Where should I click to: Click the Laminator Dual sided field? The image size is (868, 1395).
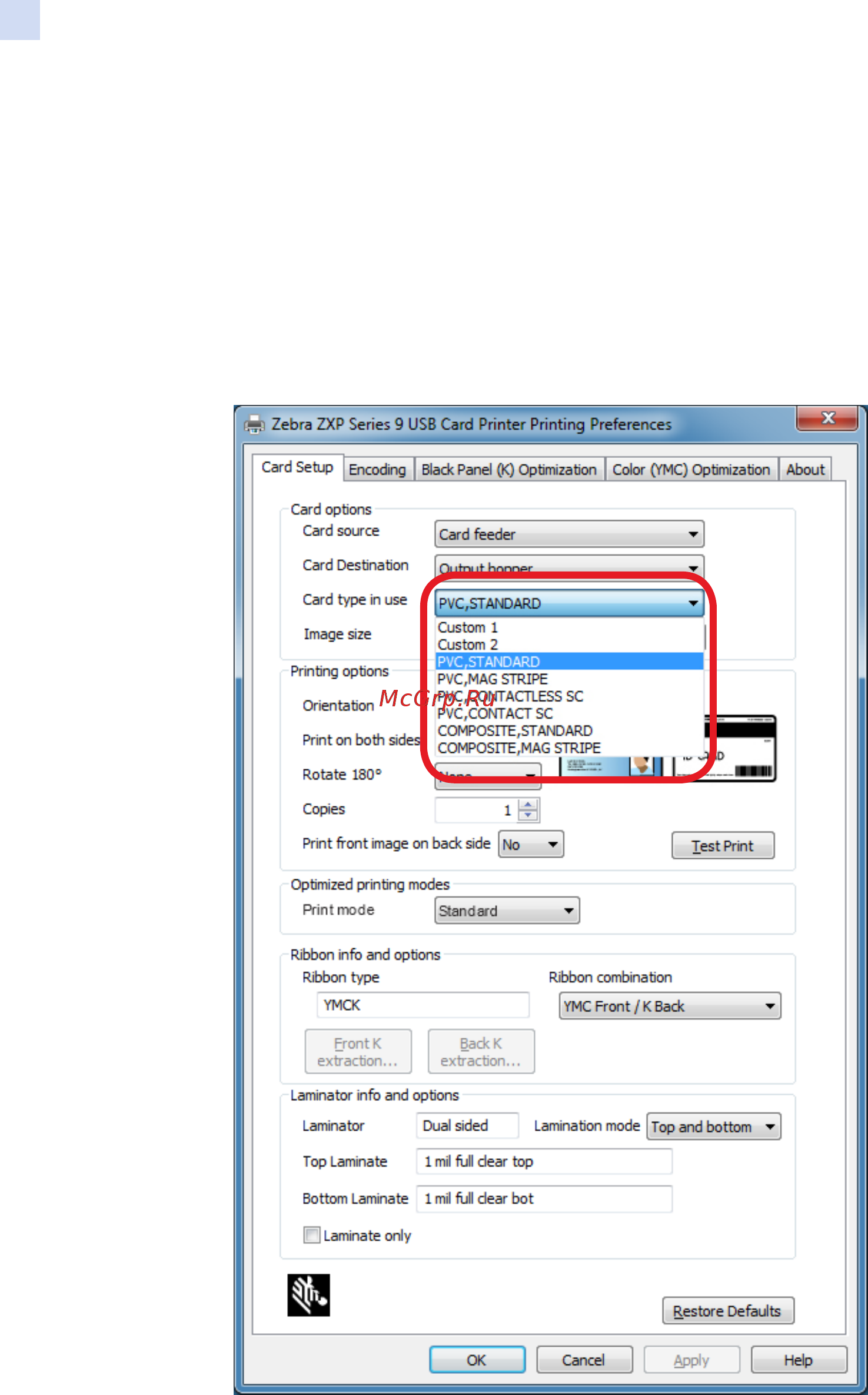pos(468,1125)
